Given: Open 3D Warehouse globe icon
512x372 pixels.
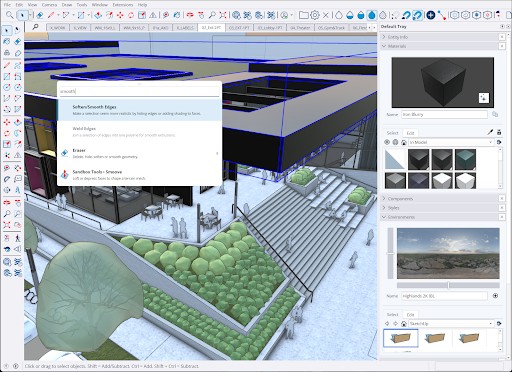Looking at the screenshot, I should [236, 15].
